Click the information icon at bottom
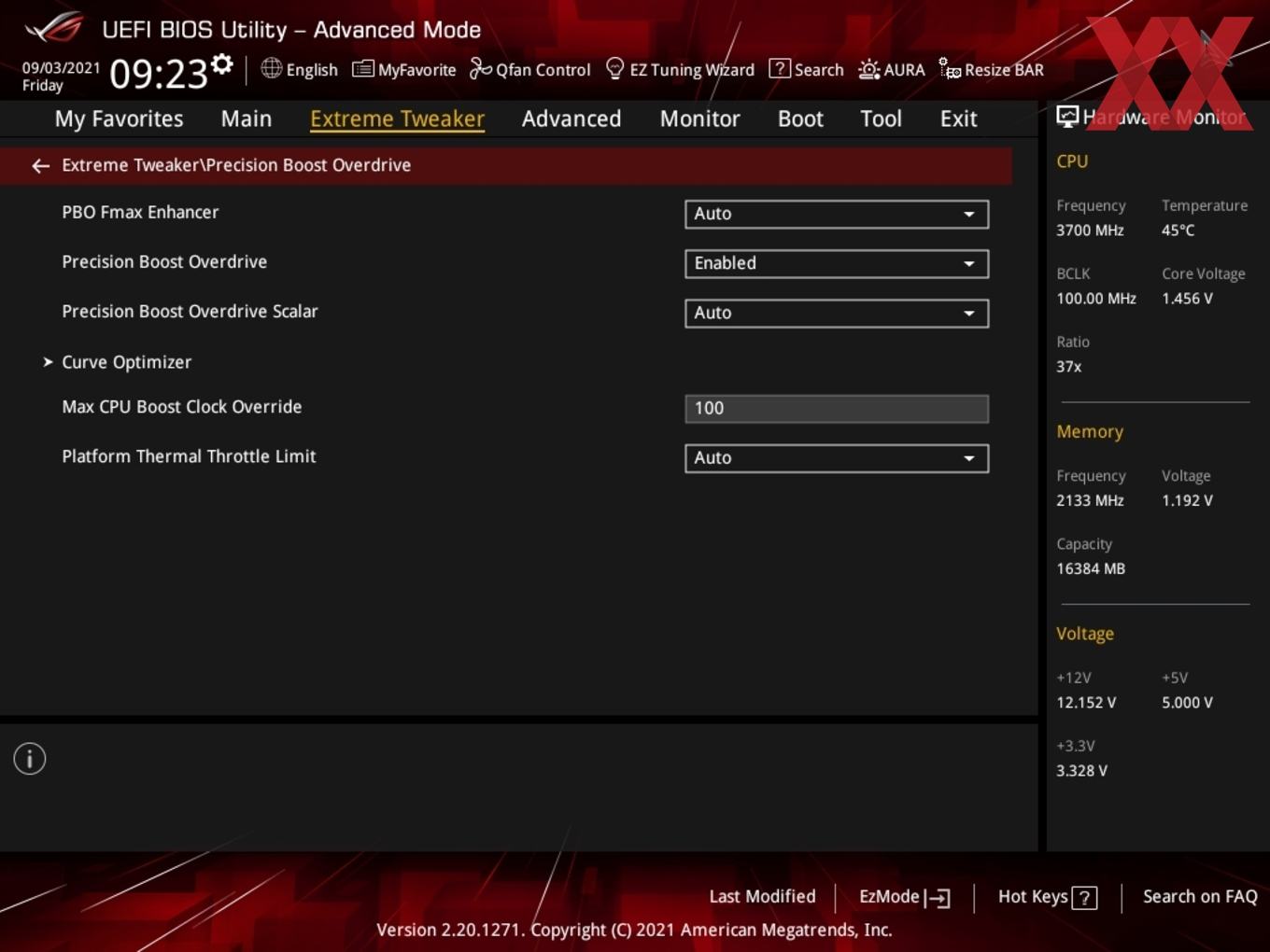Viewport: 1270px width, 952px height. (x=30, y=759)
